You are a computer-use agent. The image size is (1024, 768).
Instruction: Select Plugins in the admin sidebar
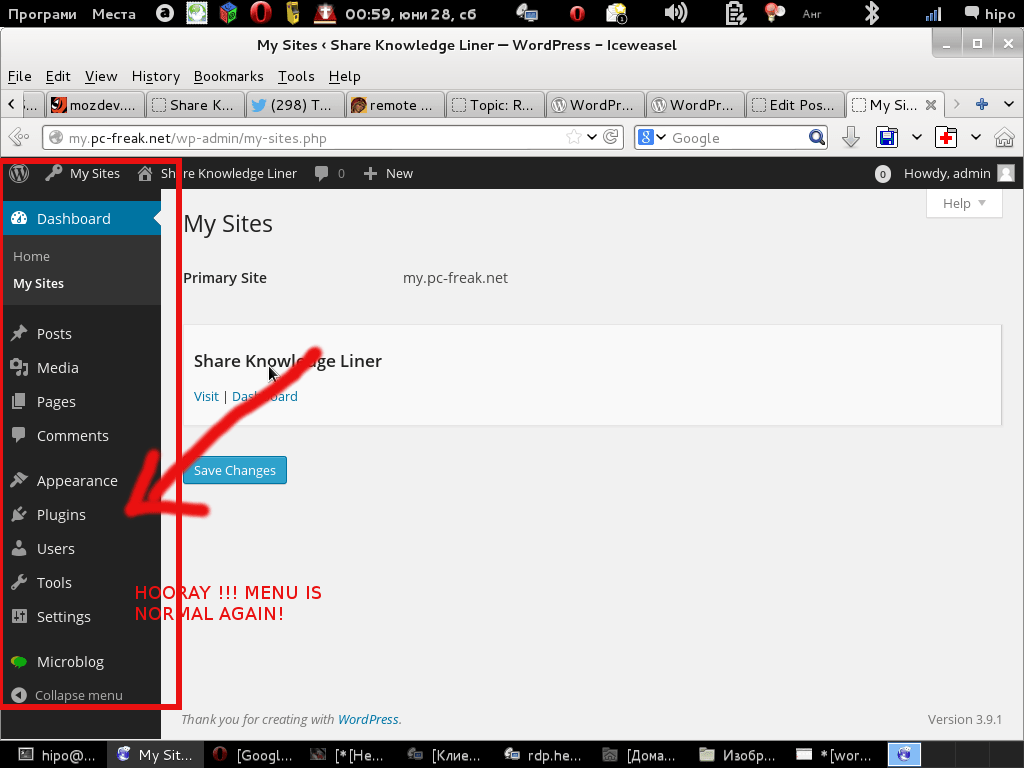coord(62,514)
